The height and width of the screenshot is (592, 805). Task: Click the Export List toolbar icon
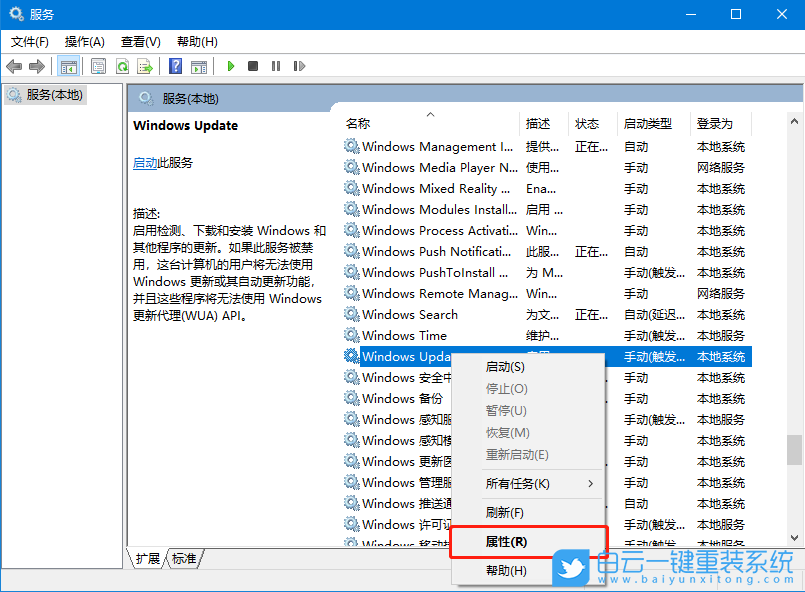point(146,66)
